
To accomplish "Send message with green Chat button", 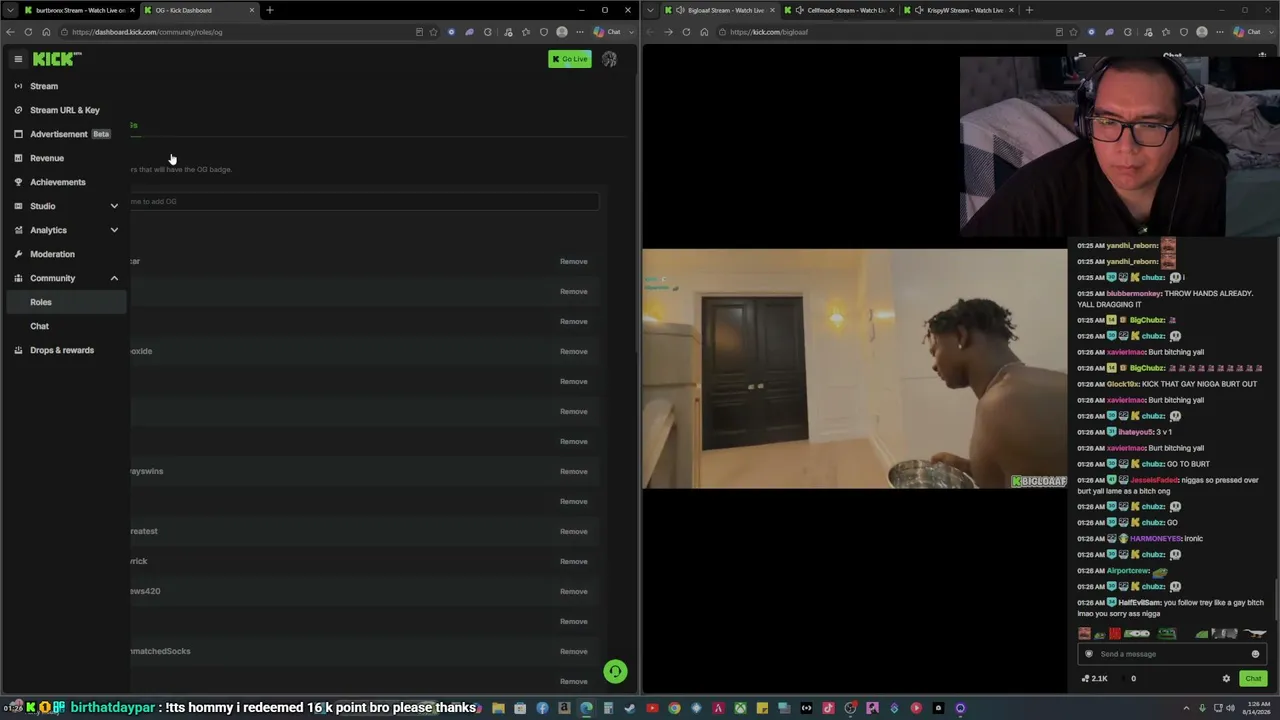I will (1253, 679).
